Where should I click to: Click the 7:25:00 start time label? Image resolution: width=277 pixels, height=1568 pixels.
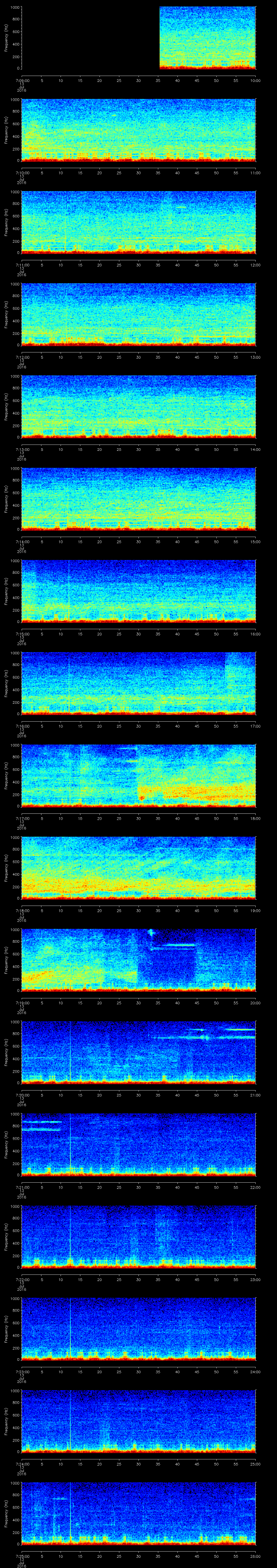tap(22, 1556)
